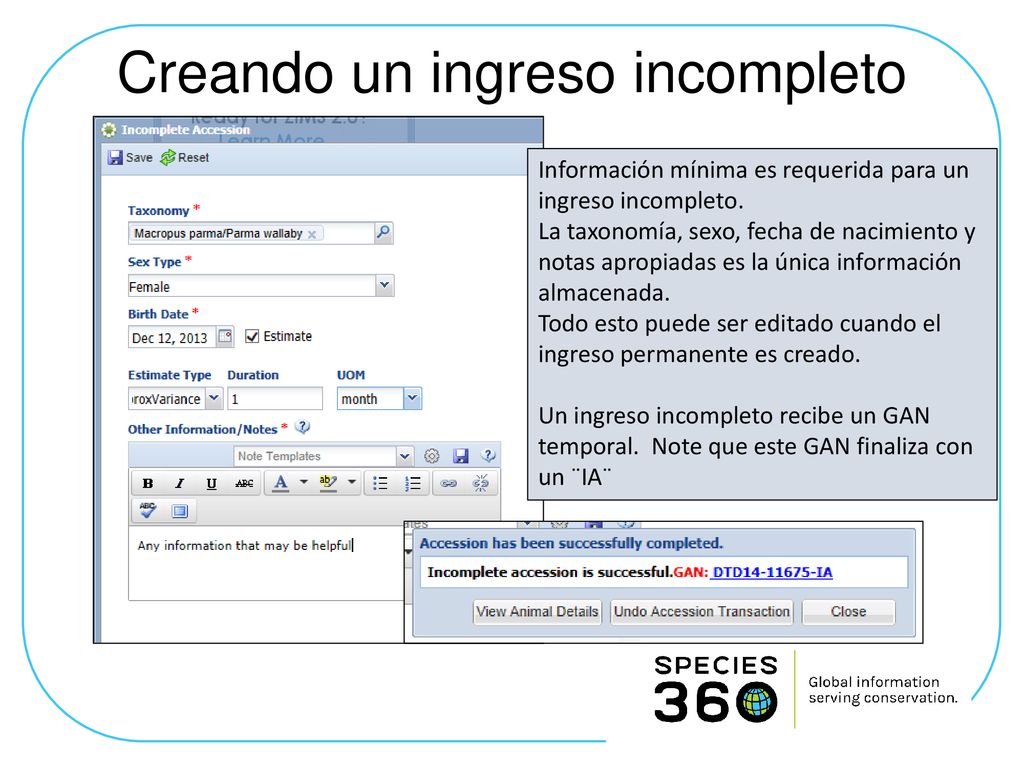This screenshot has width=1024, height=768.
Task: Apply font color with the A icon
Action: (x=281, y=483)
